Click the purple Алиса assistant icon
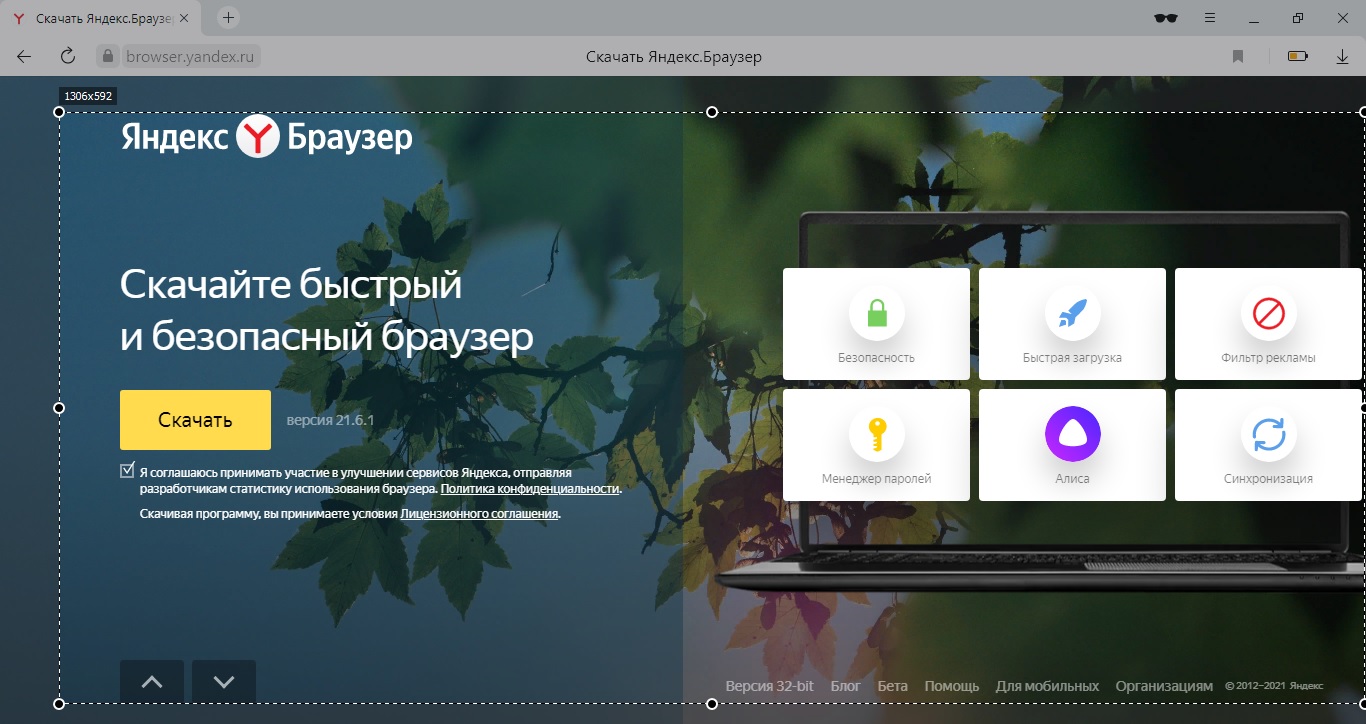 tap(1072, 435)
